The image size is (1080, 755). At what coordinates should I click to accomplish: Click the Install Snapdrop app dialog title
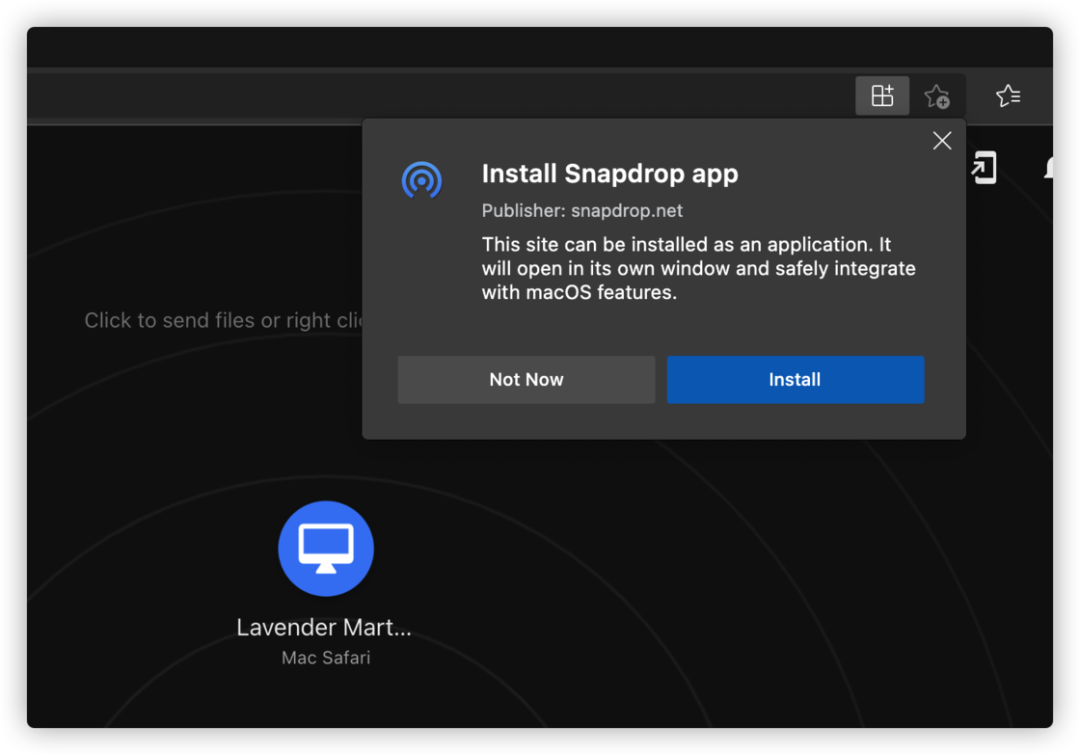click(609, 174)
